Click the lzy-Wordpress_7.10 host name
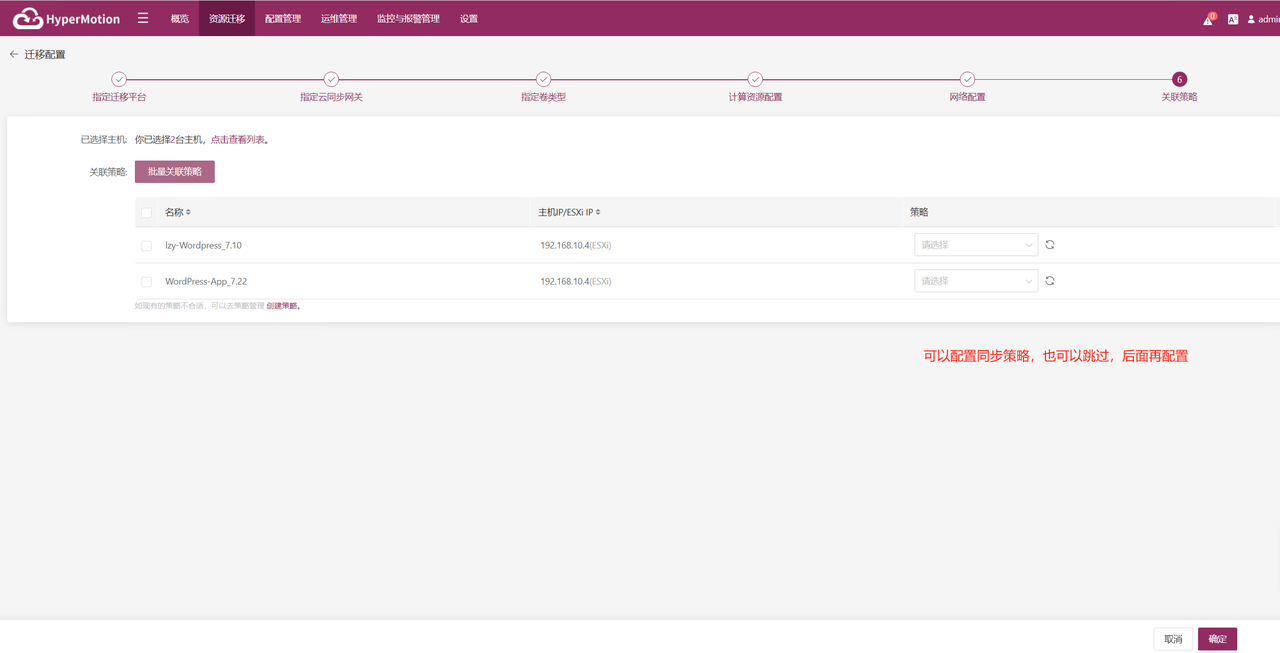This screenshot has height=653, width=1280. pos(203,245)
